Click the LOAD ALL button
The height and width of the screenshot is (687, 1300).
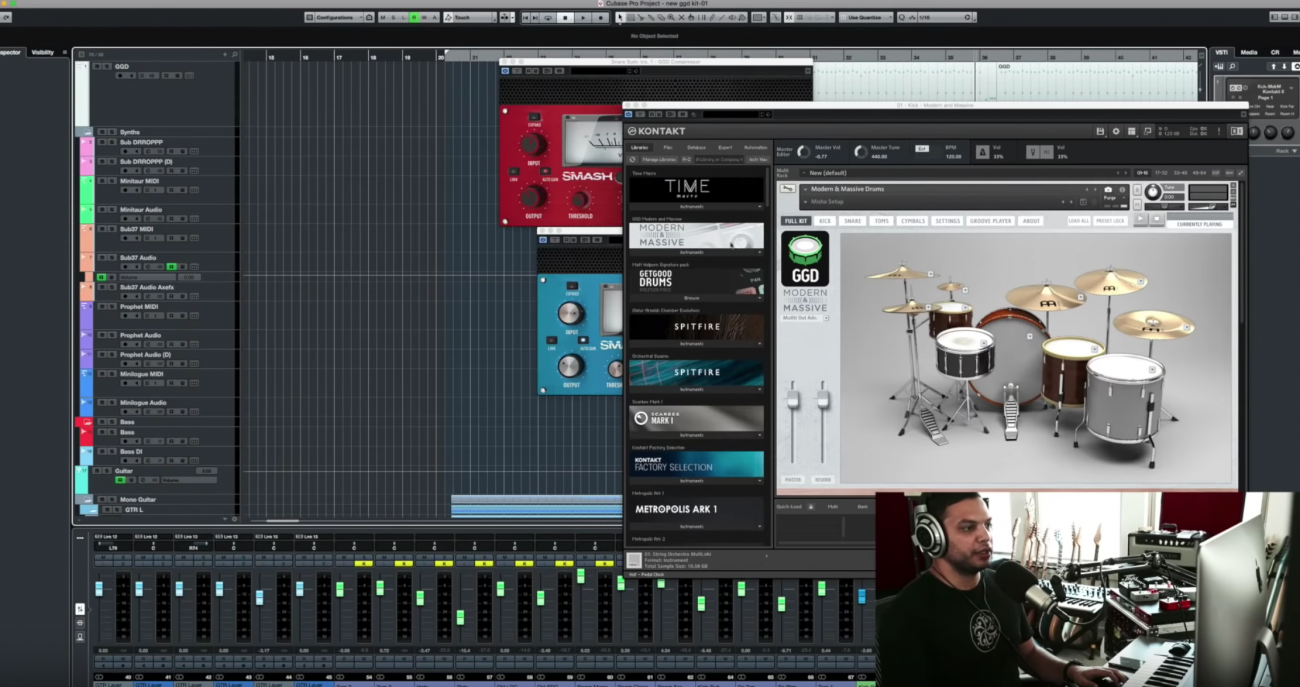coord(1078,221)
